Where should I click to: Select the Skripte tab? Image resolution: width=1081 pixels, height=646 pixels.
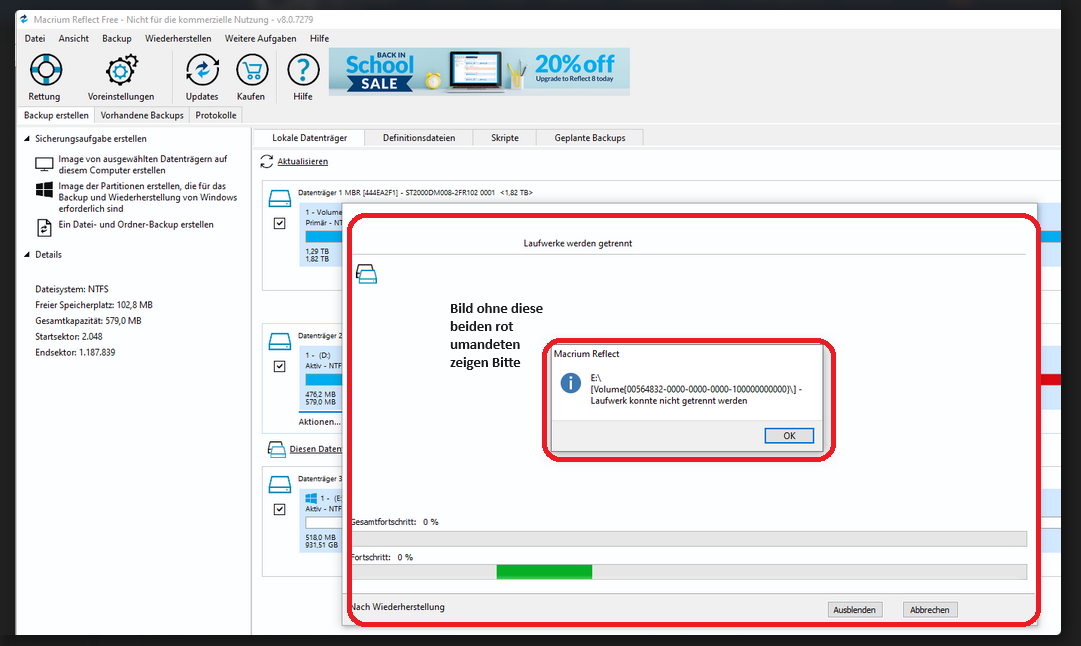click(x=505, y=138)
